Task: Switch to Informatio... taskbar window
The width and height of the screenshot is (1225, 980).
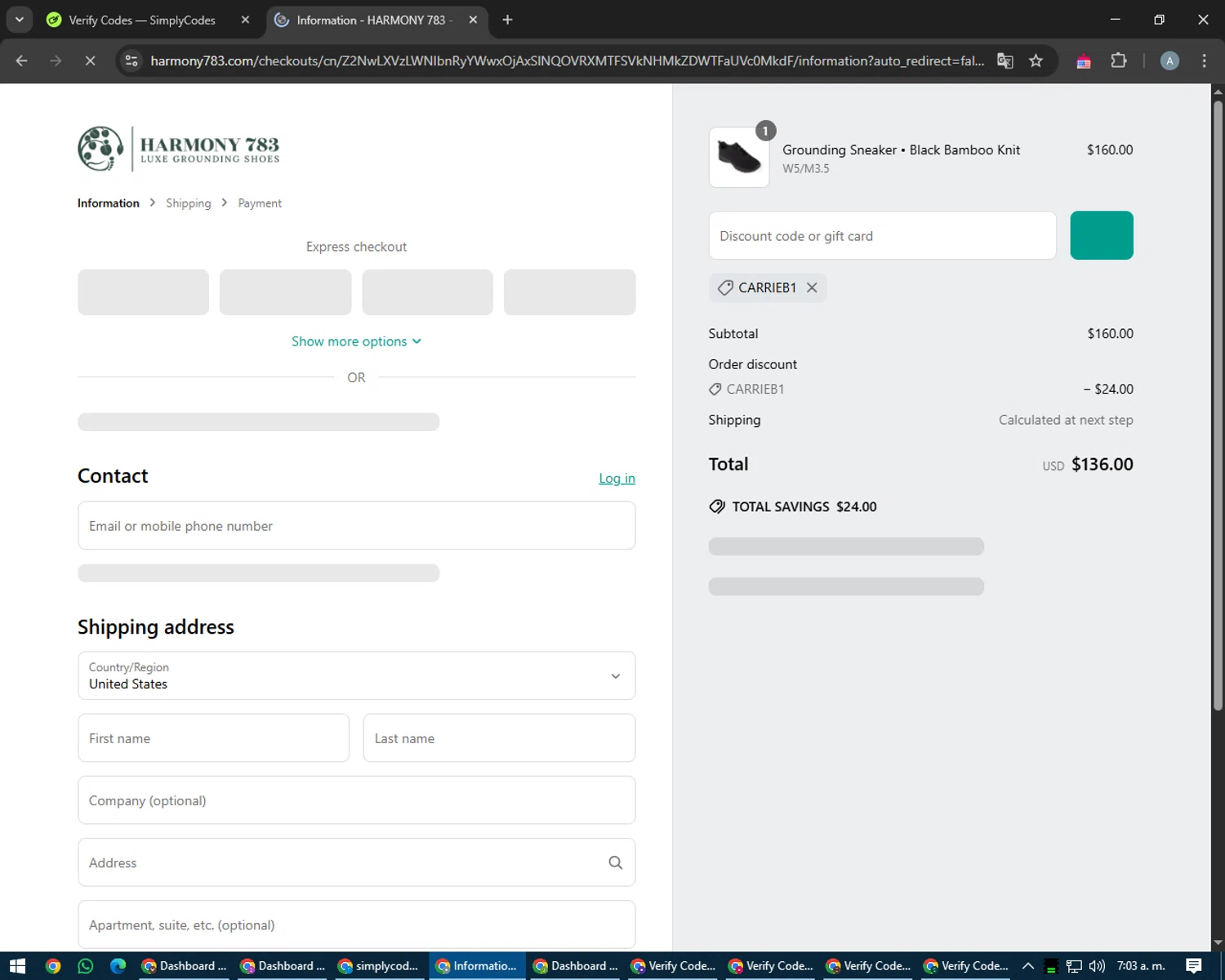Action: [x=477, y=966]
